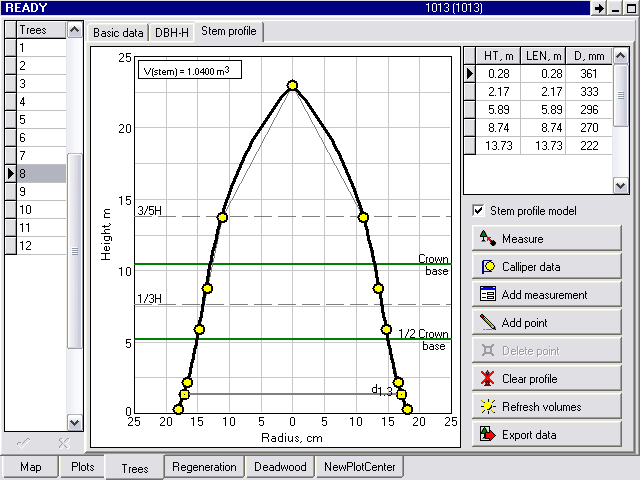
Task: Open the NewPlotCenter tab
Action: [x=360, y=467]
